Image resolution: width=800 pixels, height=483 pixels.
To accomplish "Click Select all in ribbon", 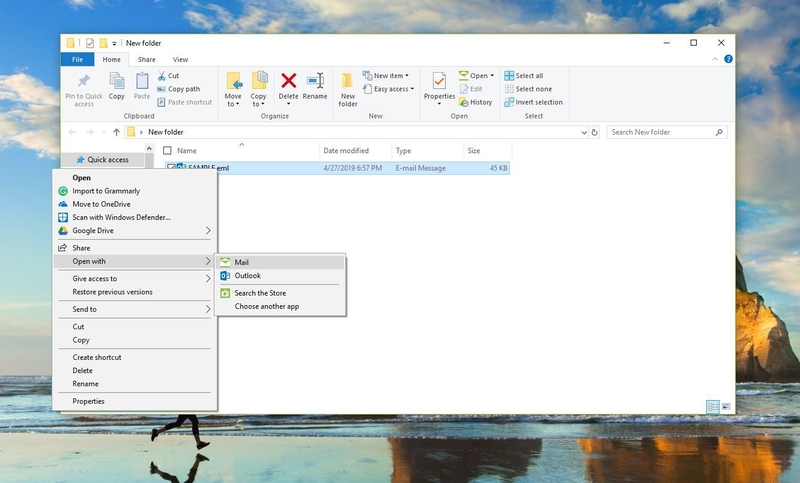I will click(x=524, y=75).
